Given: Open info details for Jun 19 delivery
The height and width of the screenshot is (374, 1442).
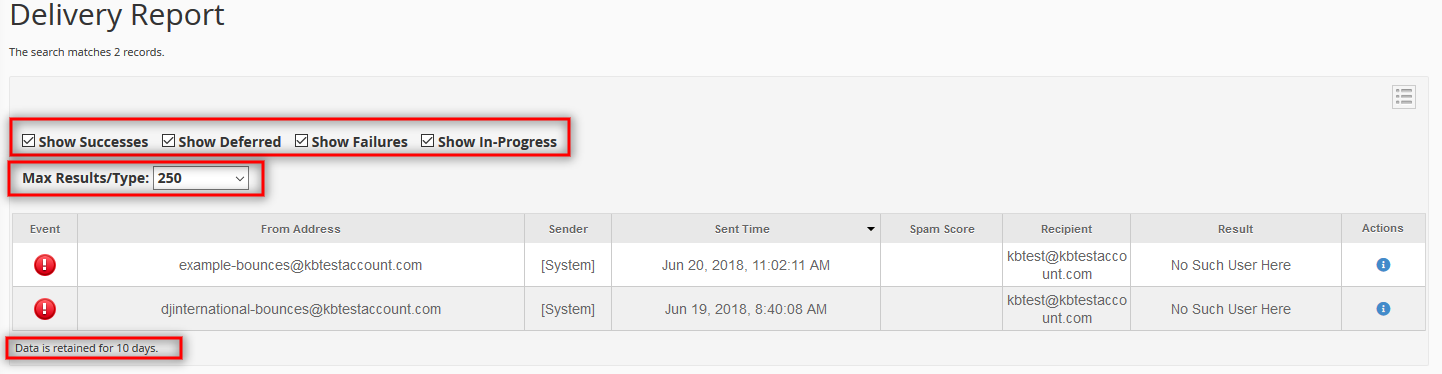Looking at the screenshot, I should [x=1383, y=309].
